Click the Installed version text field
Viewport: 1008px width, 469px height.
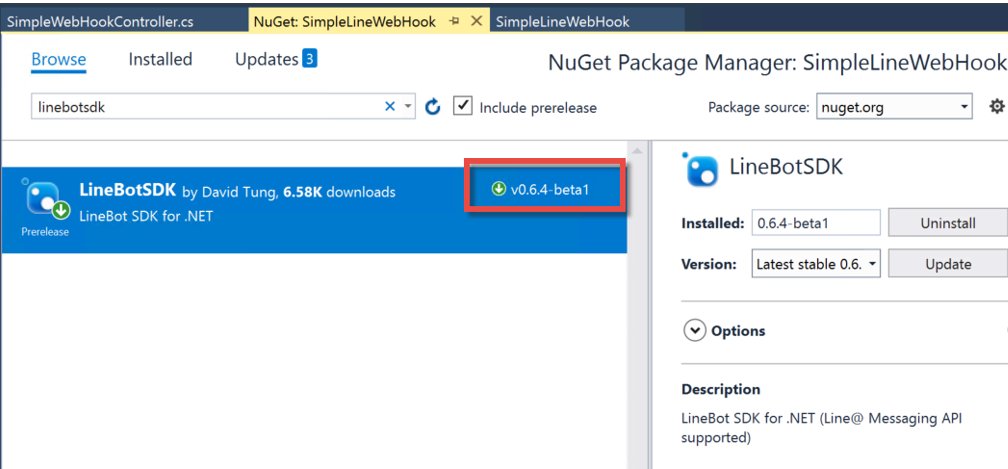click(815, 223)
